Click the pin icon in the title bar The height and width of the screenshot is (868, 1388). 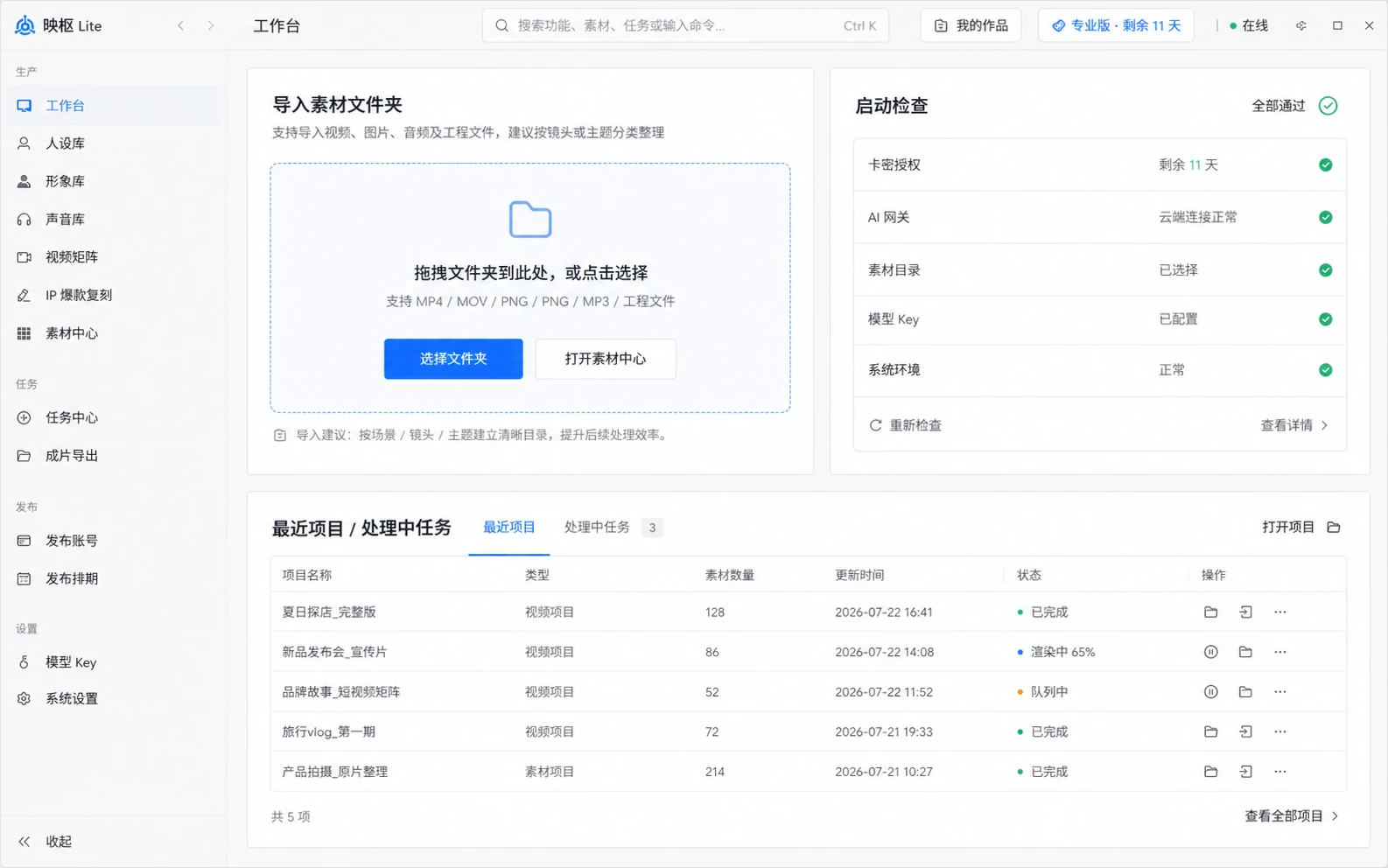[1301, 25]
